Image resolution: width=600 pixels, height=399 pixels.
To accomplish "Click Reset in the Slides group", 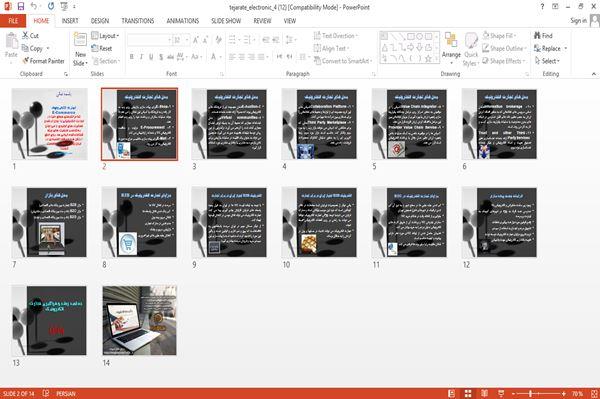I will tap(102, 48).
